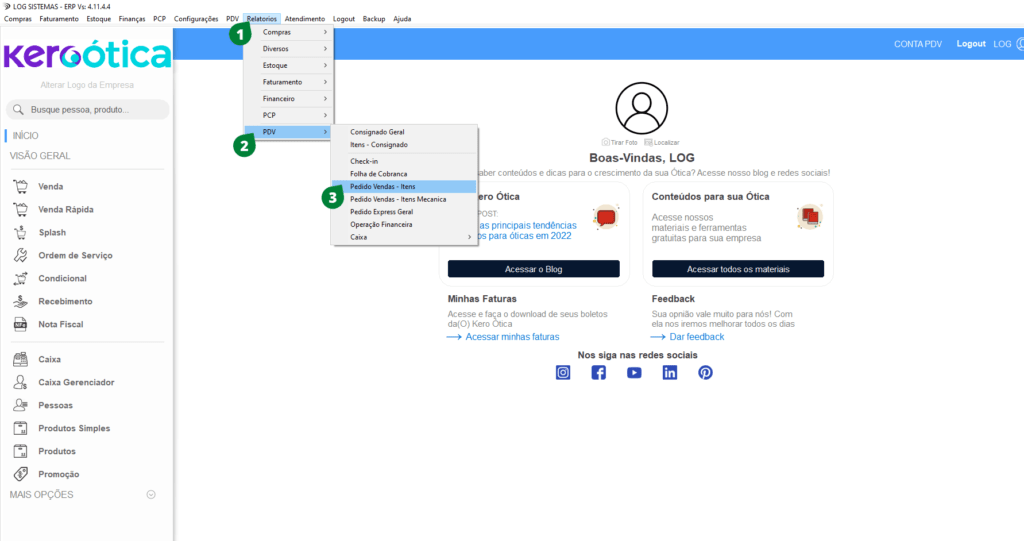Open the Caixa register icon
This screenshot has width=1024, height=541.
(21, 359)
